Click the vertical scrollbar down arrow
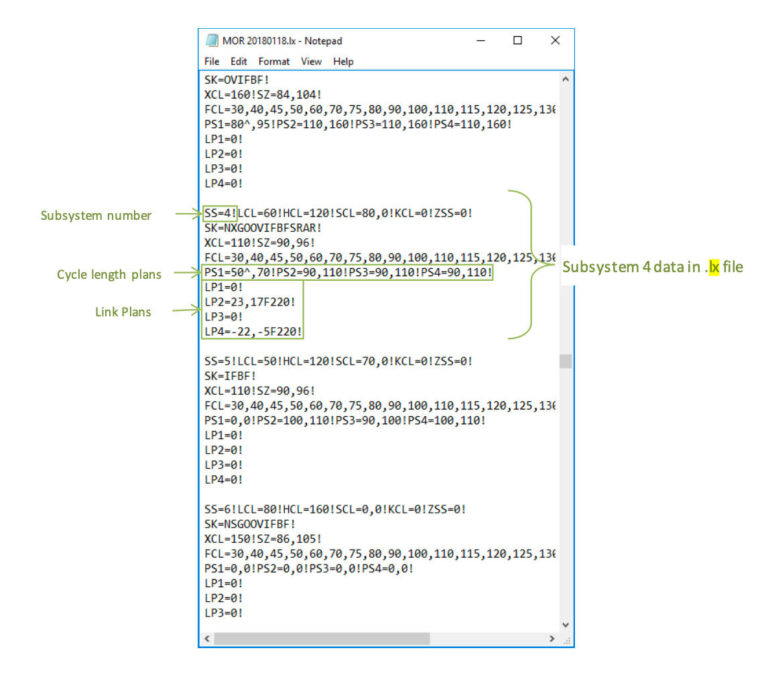The image size is (768, 689). (566, 623)
